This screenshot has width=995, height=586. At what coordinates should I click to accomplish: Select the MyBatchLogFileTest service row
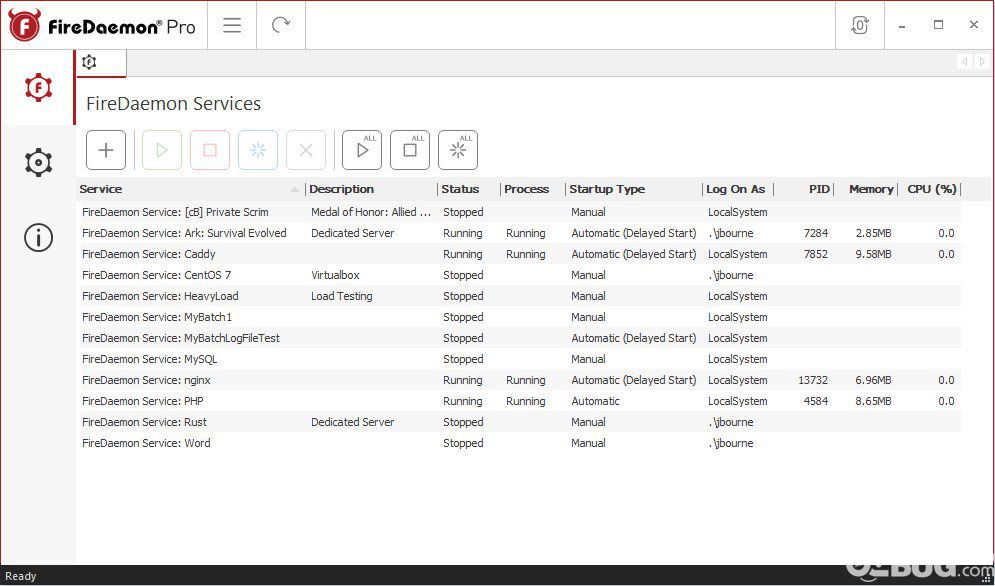pyautogui.click(x=518, y=338)
